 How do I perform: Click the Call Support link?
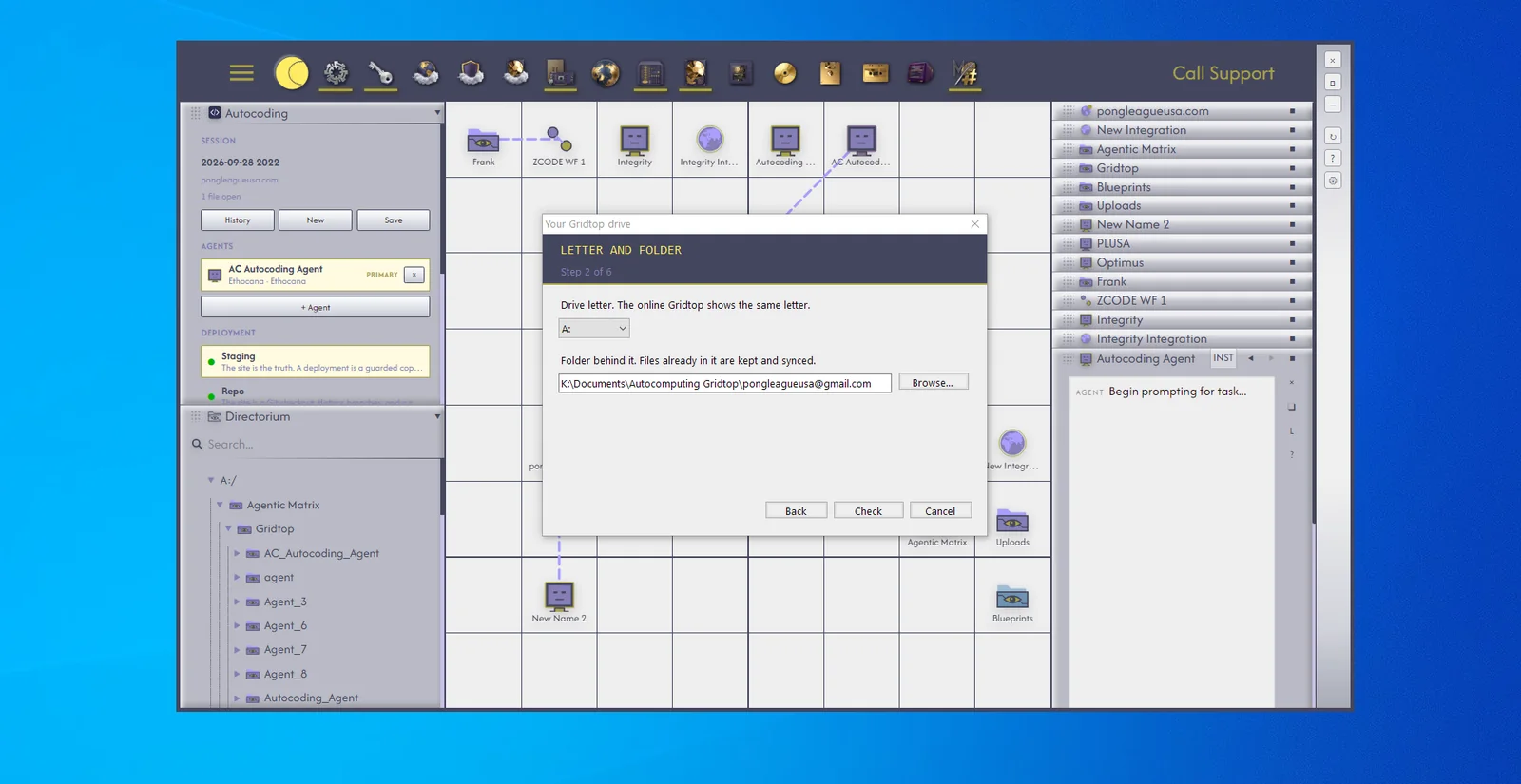click(1223, 73)
